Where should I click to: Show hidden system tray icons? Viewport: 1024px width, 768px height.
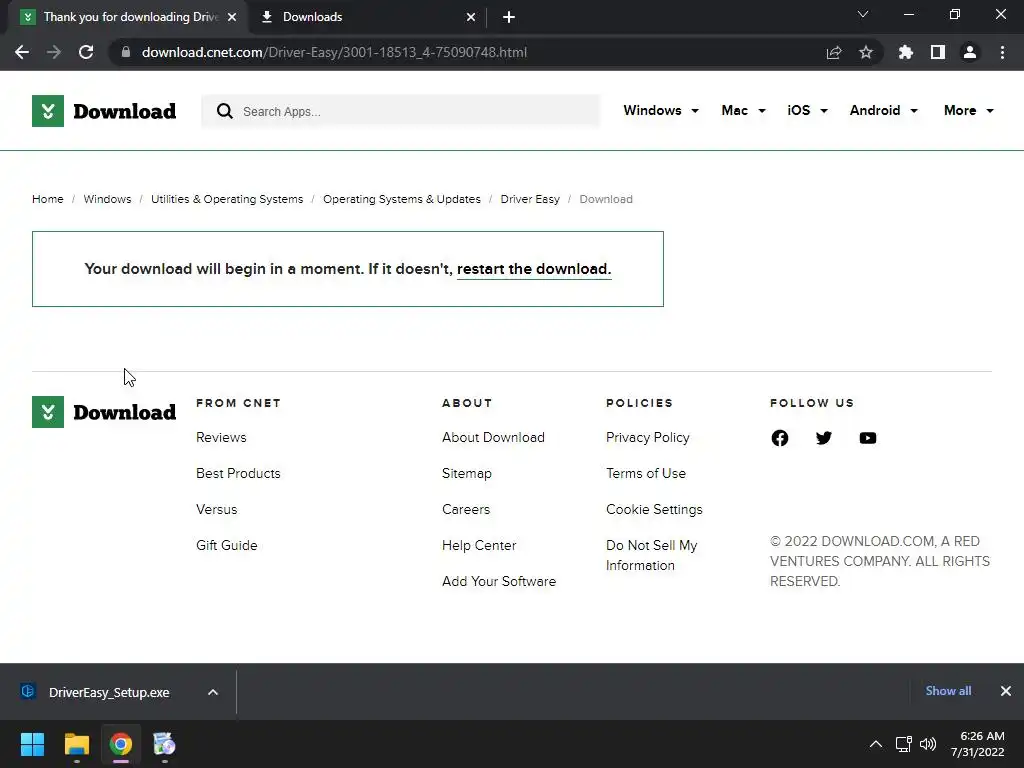[876, 744]
